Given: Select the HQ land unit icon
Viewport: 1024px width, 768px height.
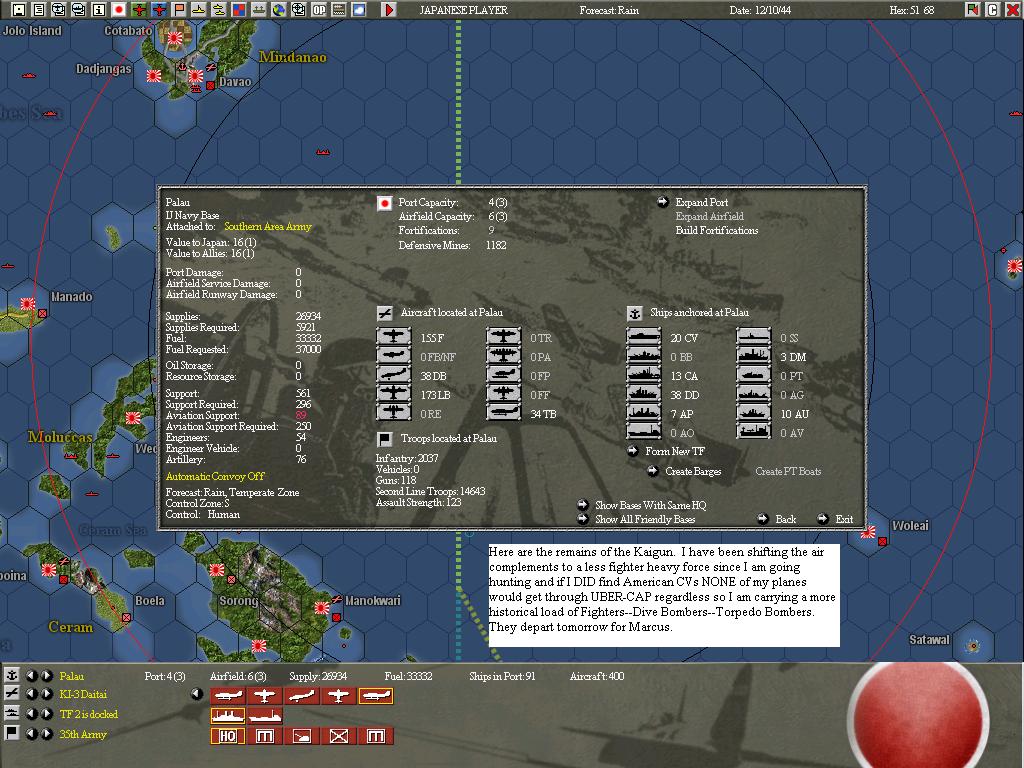Looking at the screenshot, I should coord(228,736).
